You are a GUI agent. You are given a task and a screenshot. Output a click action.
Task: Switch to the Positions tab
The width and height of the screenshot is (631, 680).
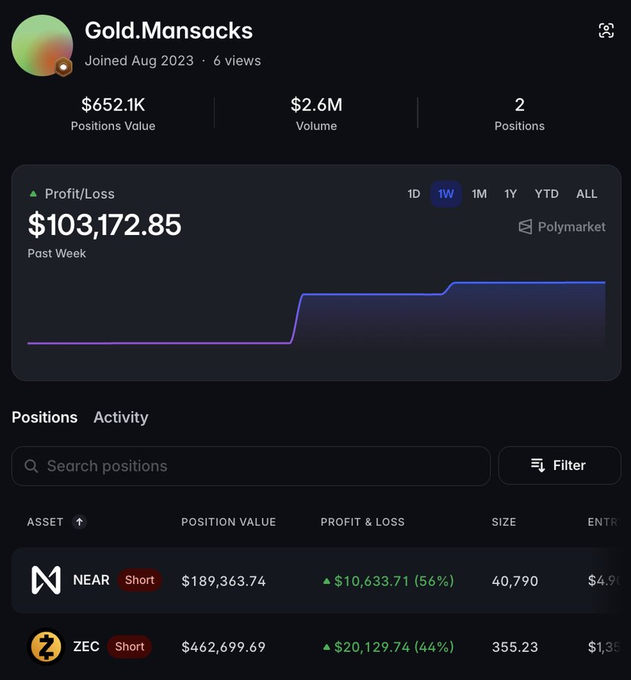[x=45, y=417]
